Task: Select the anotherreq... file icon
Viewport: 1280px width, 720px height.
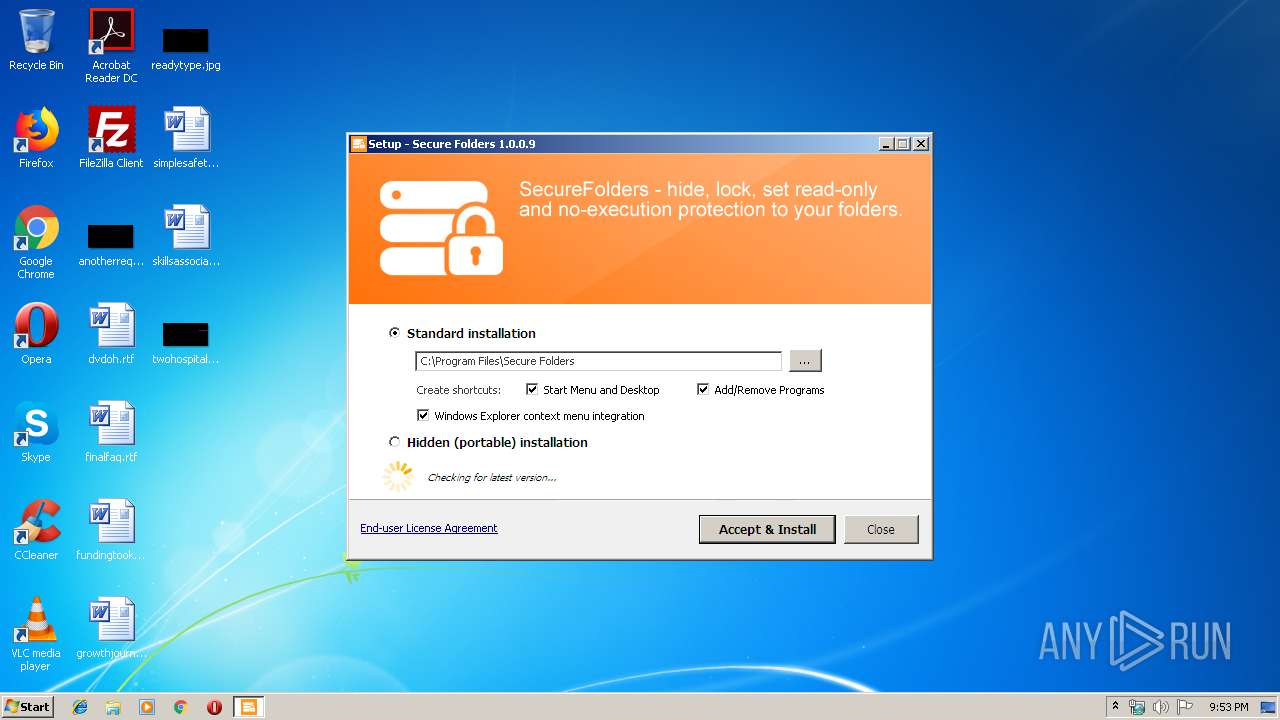Action: pos(111,245)
